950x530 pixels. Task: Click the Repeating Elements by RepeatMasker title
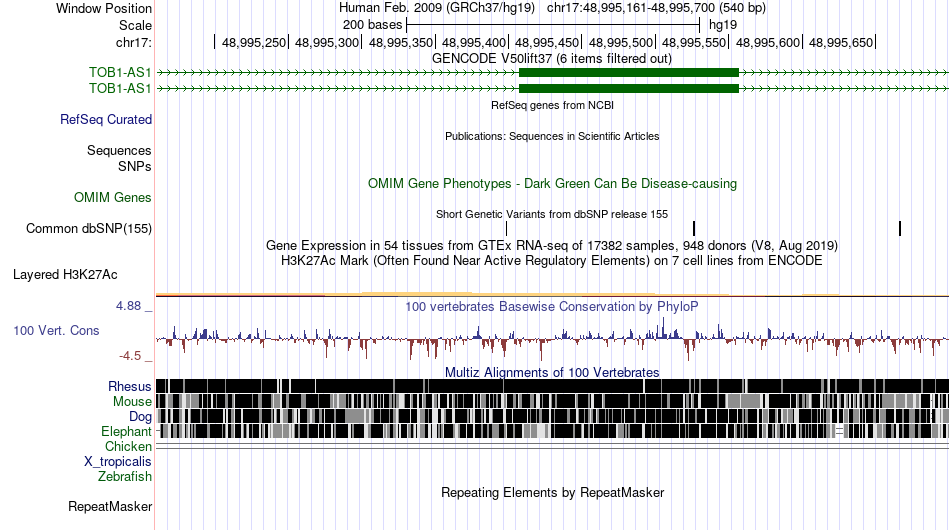tap(552, 492)
